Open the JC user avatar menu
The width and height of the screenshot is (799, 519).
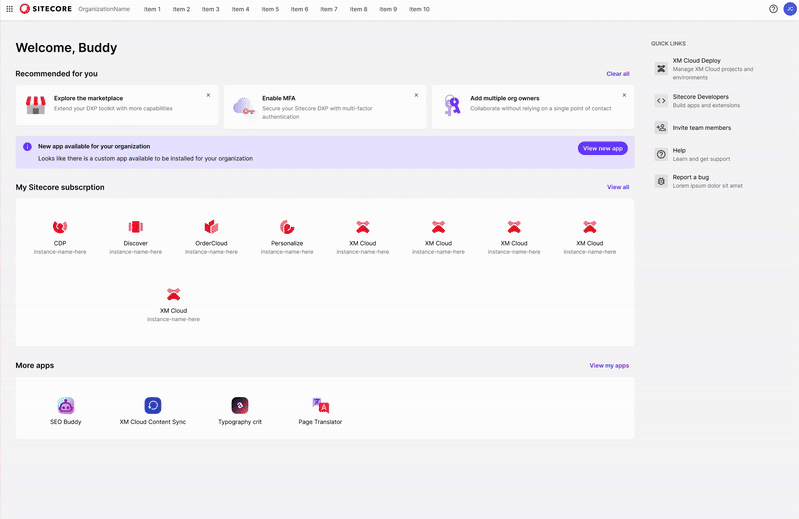coord(789,9)
